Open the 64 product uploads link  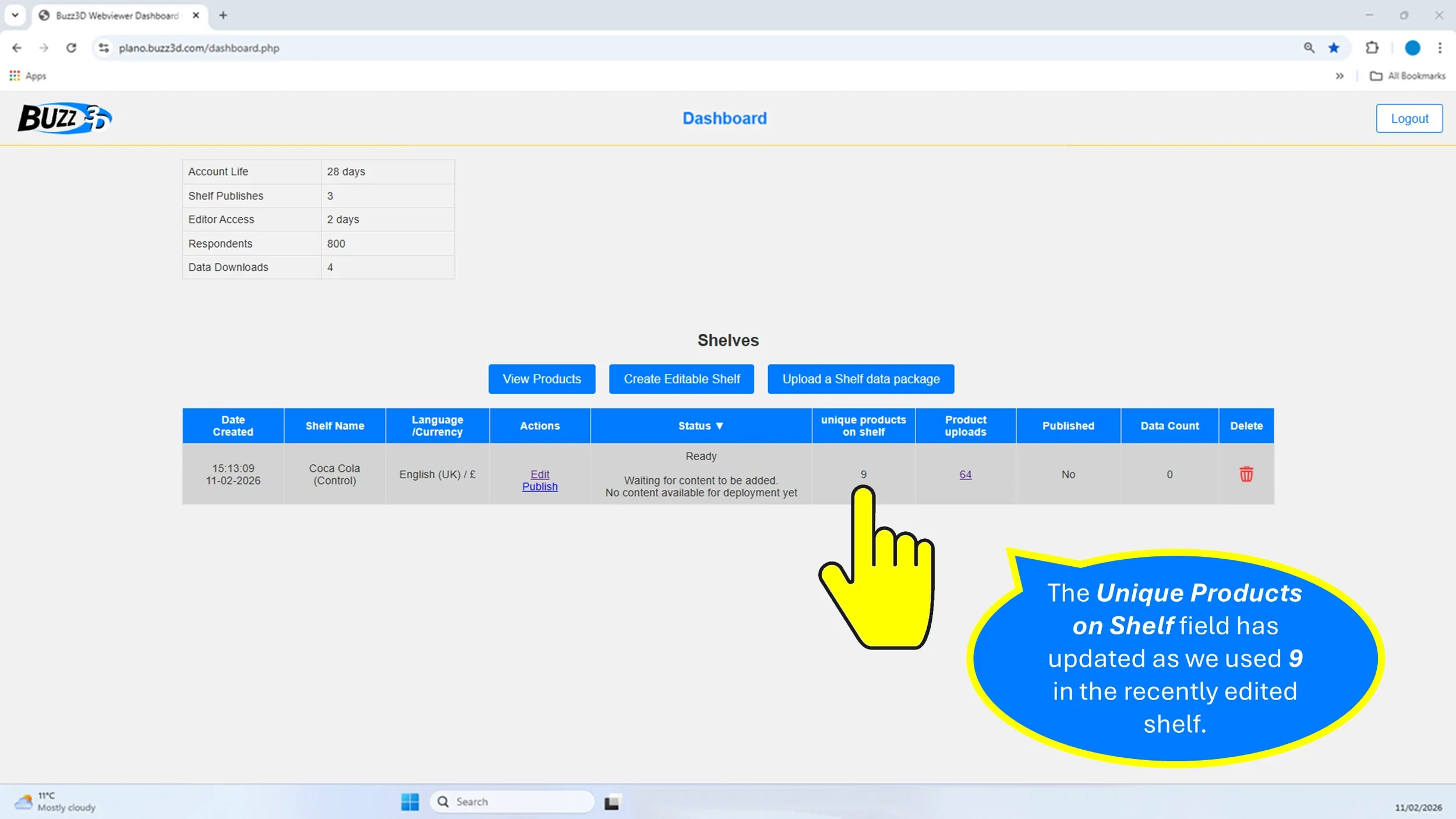965,474
